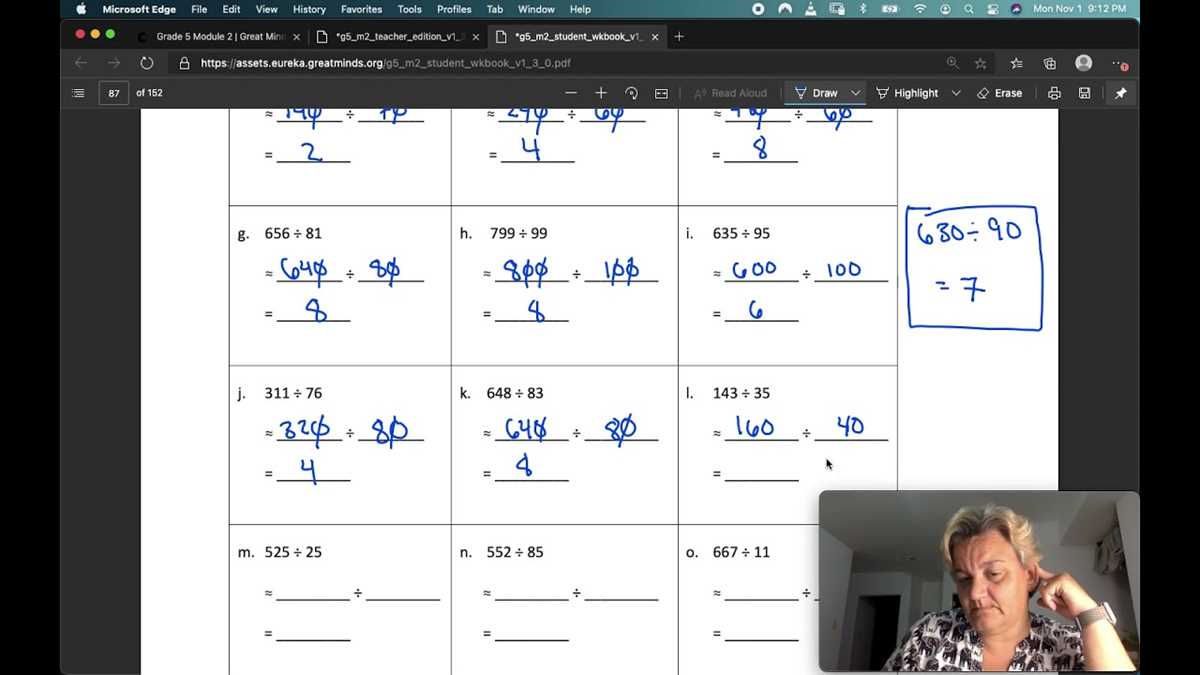
Task: Open the Apple menu
Action: click(82, 9)
